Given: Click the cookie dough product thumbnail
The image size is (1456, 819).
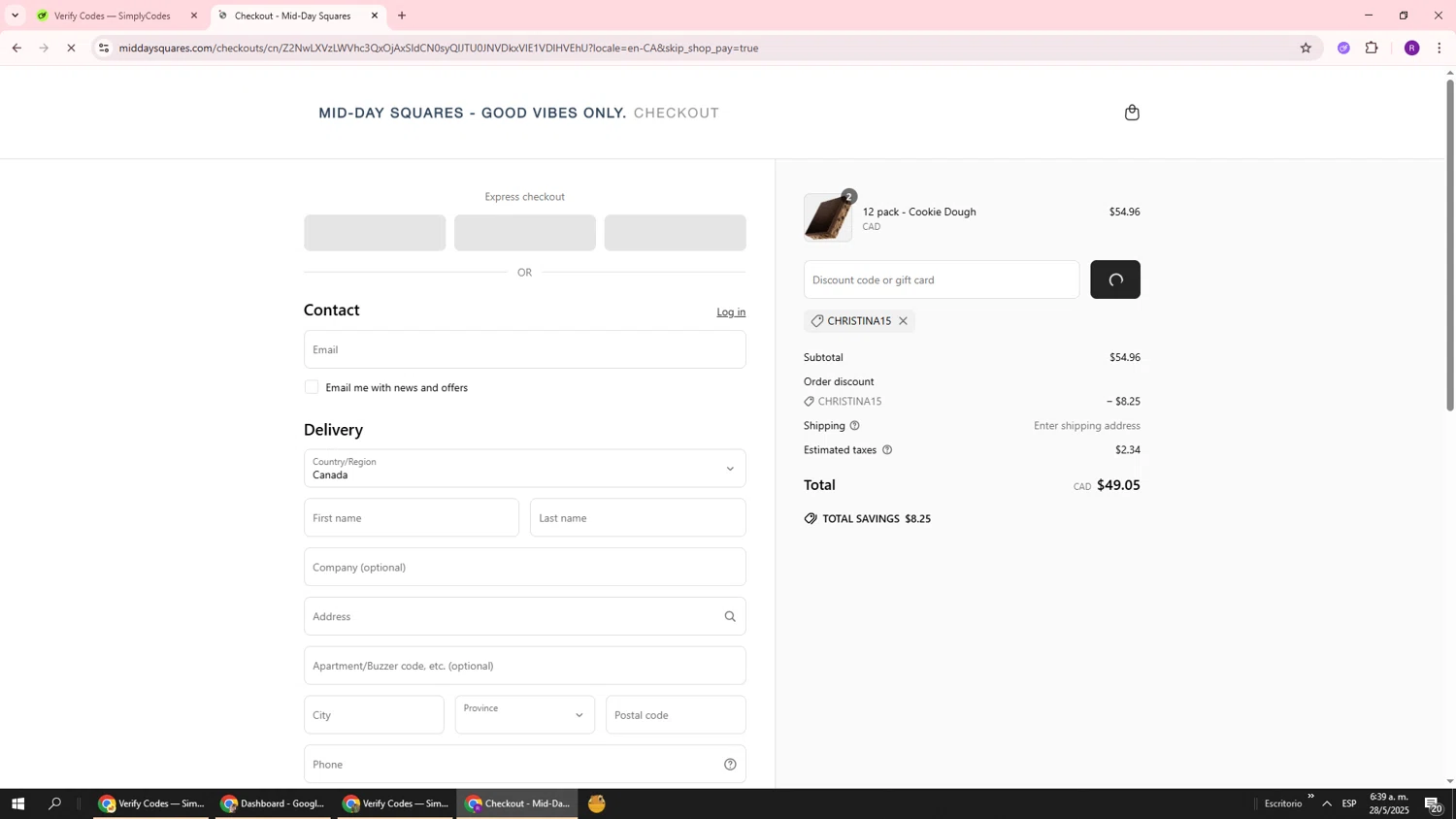Looking at the screenshot, I should (828, 217).
